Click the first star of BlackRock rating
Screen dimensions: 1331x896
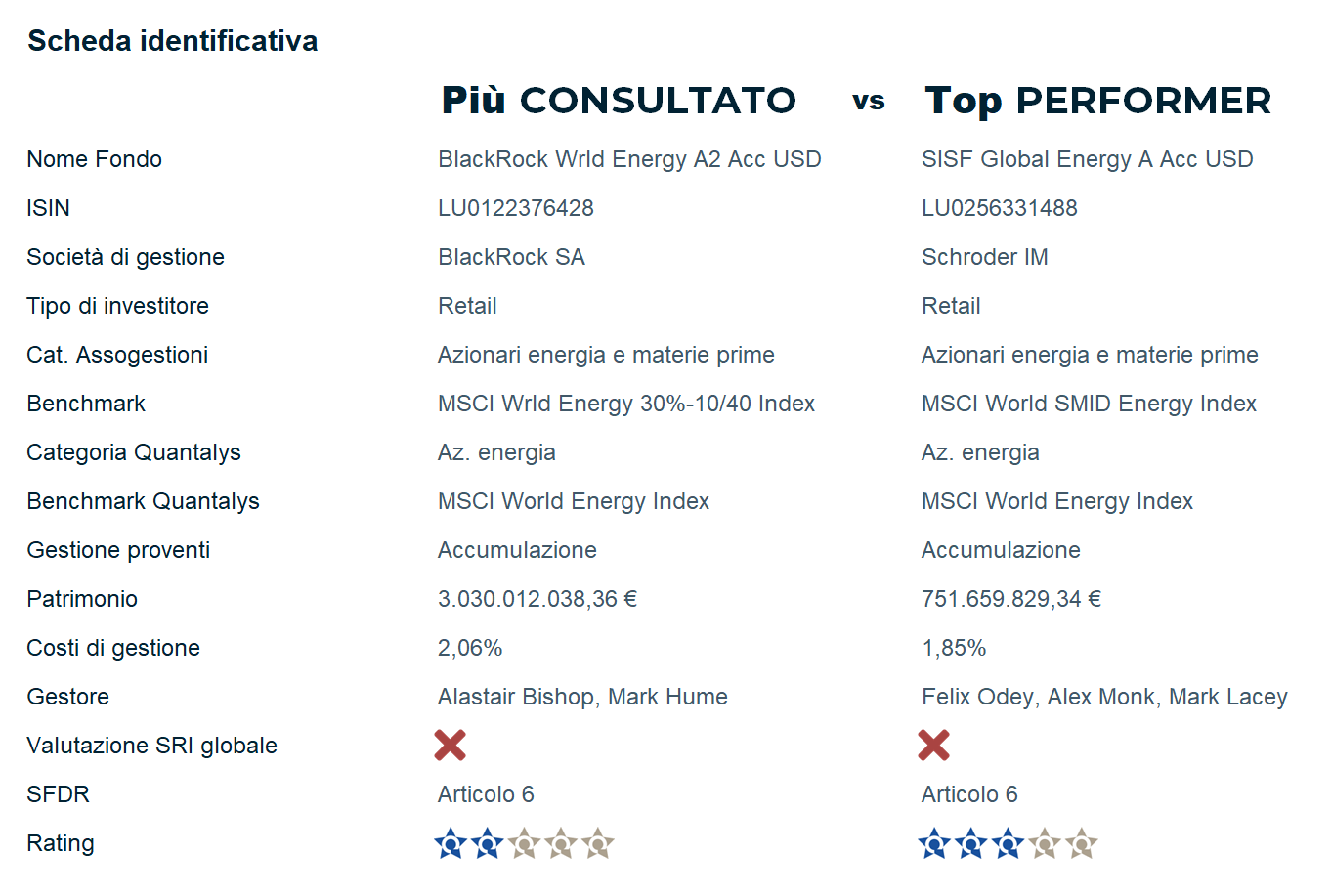coord(450,843)
